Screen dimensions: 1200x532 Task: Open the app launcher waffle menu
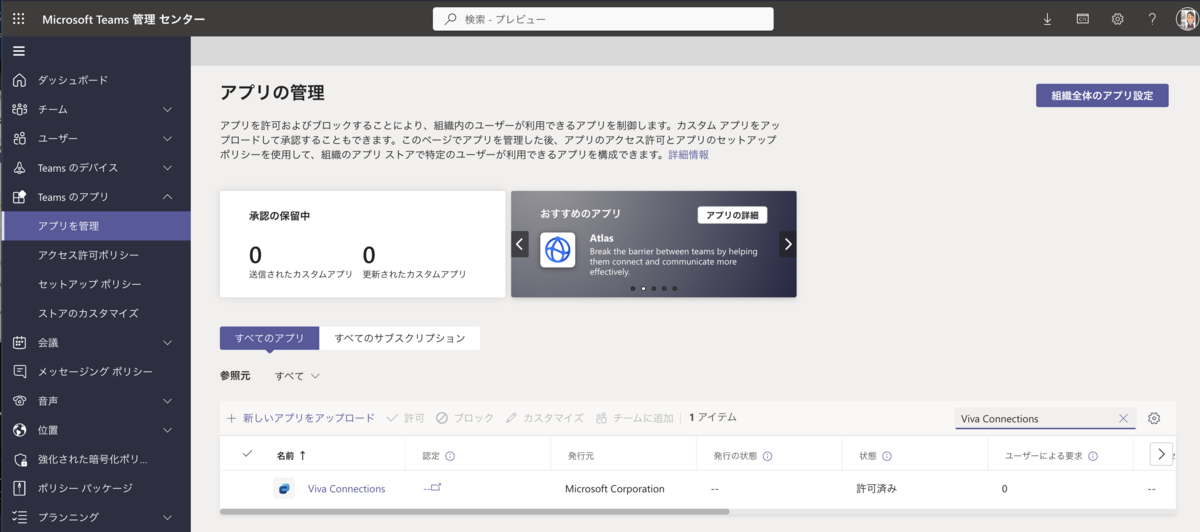point(19,19)
